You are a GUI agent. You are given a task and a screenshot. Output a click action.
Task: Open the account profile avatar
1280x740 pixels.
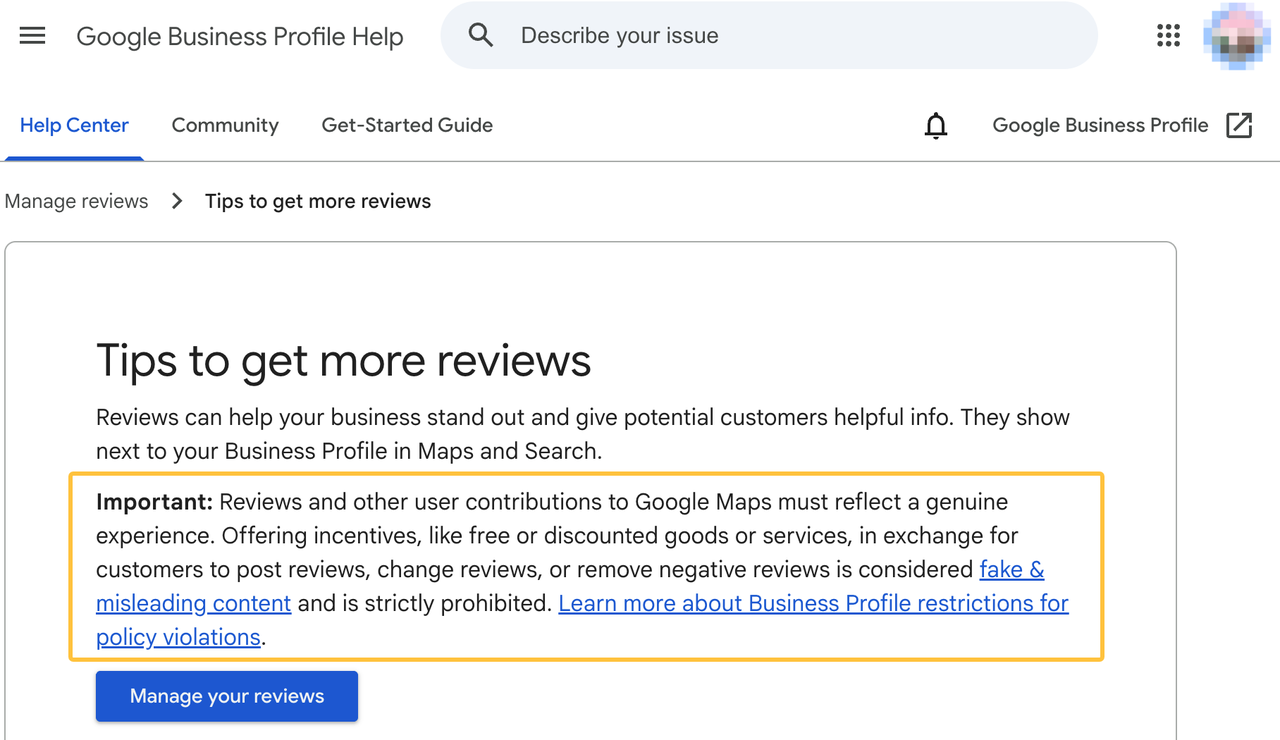1236,36
